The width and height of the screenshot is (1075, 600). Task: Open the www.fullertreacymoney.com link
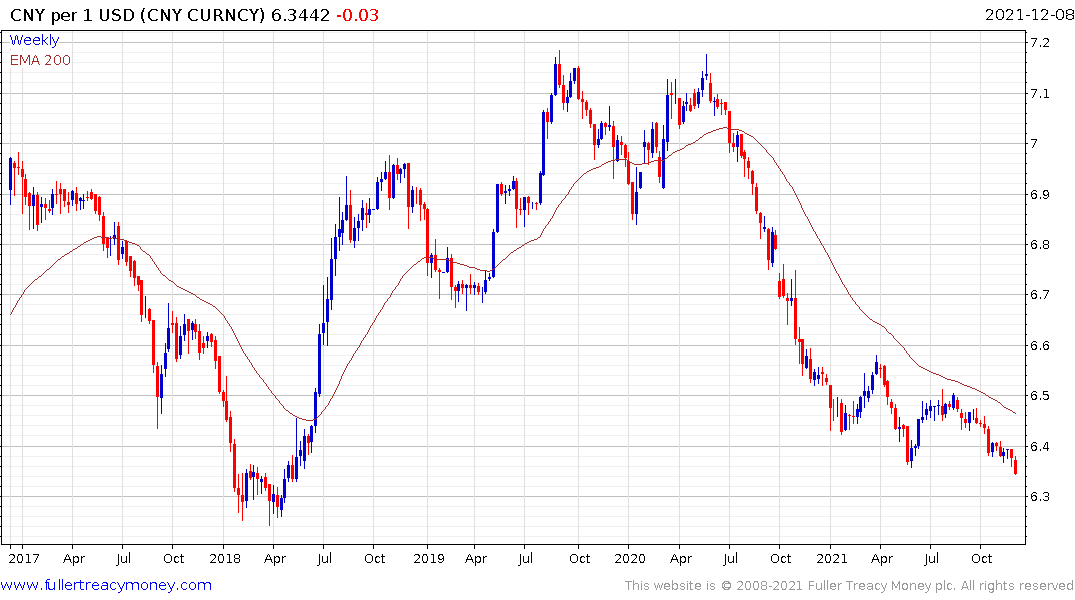(106, 585)
